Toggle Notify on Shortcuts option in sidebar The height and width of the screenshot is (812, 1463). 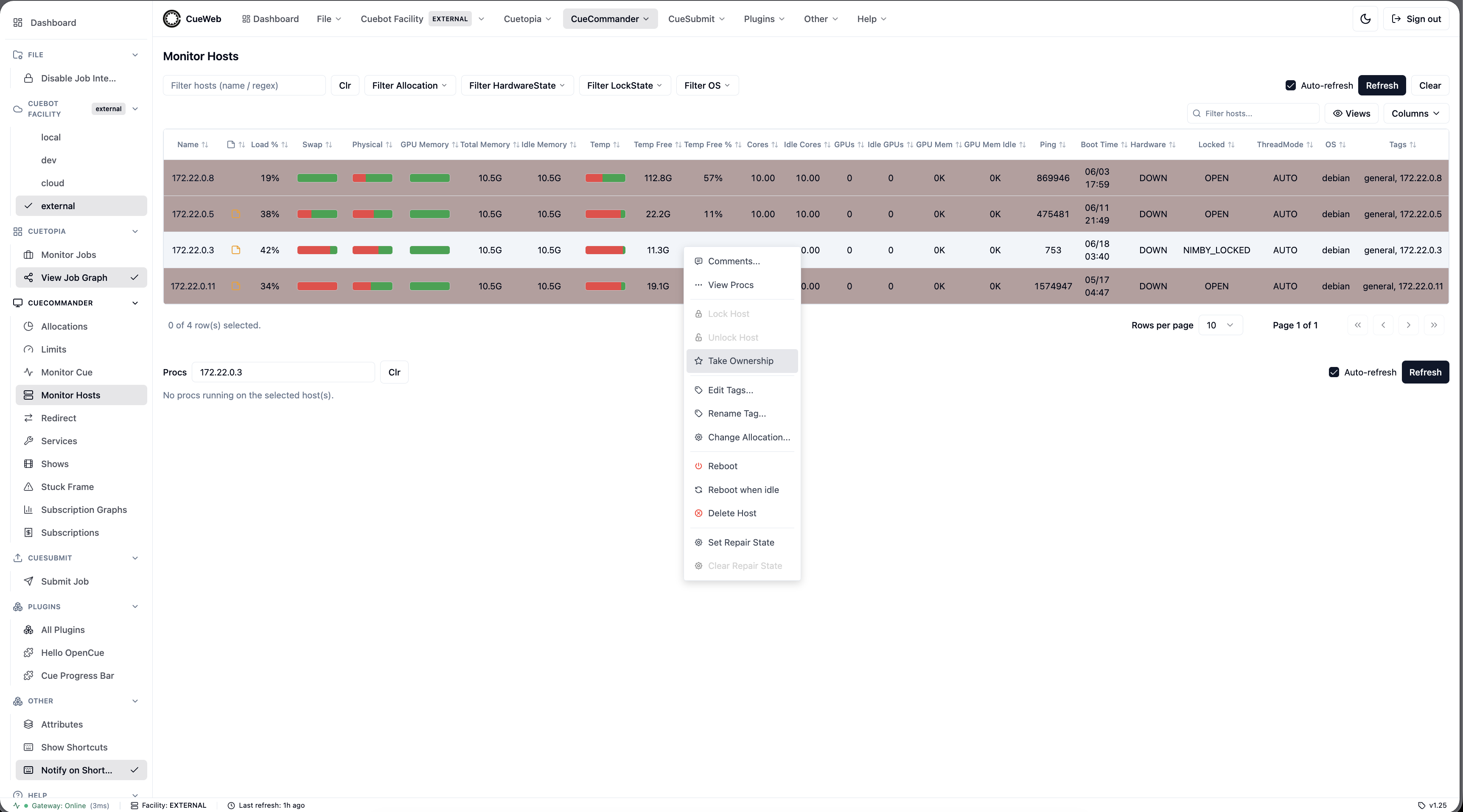[81, 770]
